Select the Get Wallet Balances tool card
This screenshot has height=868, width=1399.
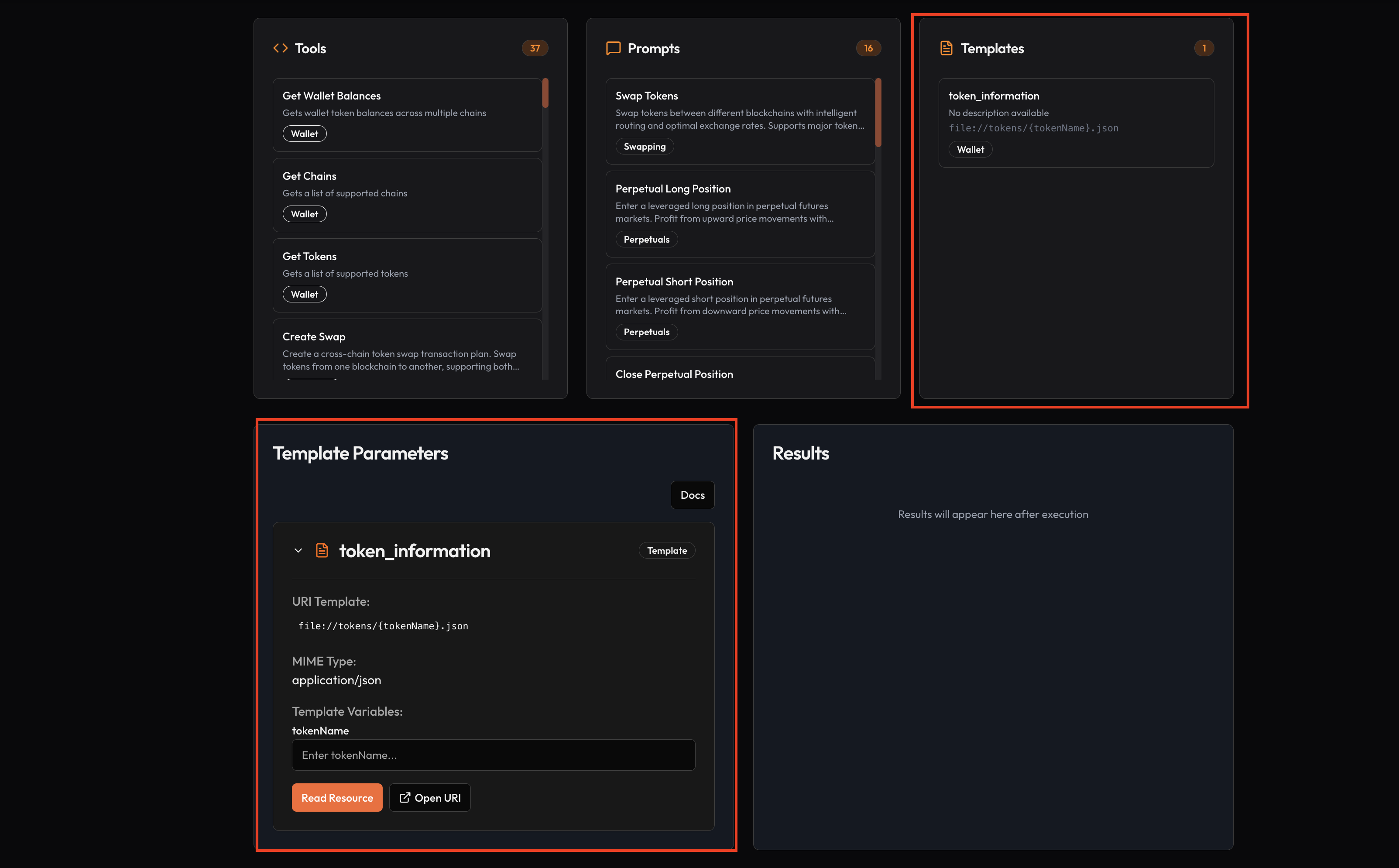(x=407, y=115)
